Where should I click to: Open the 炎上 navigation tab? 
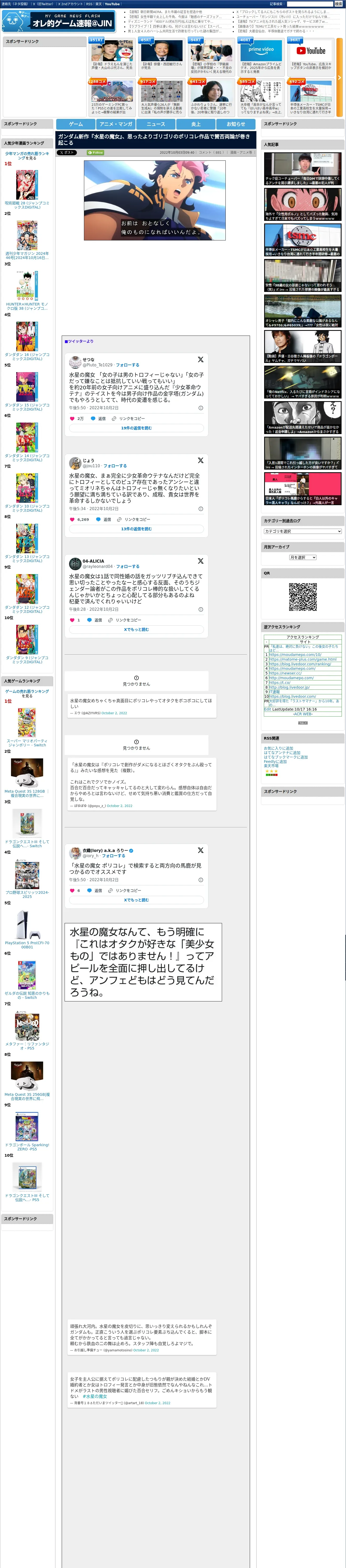point(196,124)
